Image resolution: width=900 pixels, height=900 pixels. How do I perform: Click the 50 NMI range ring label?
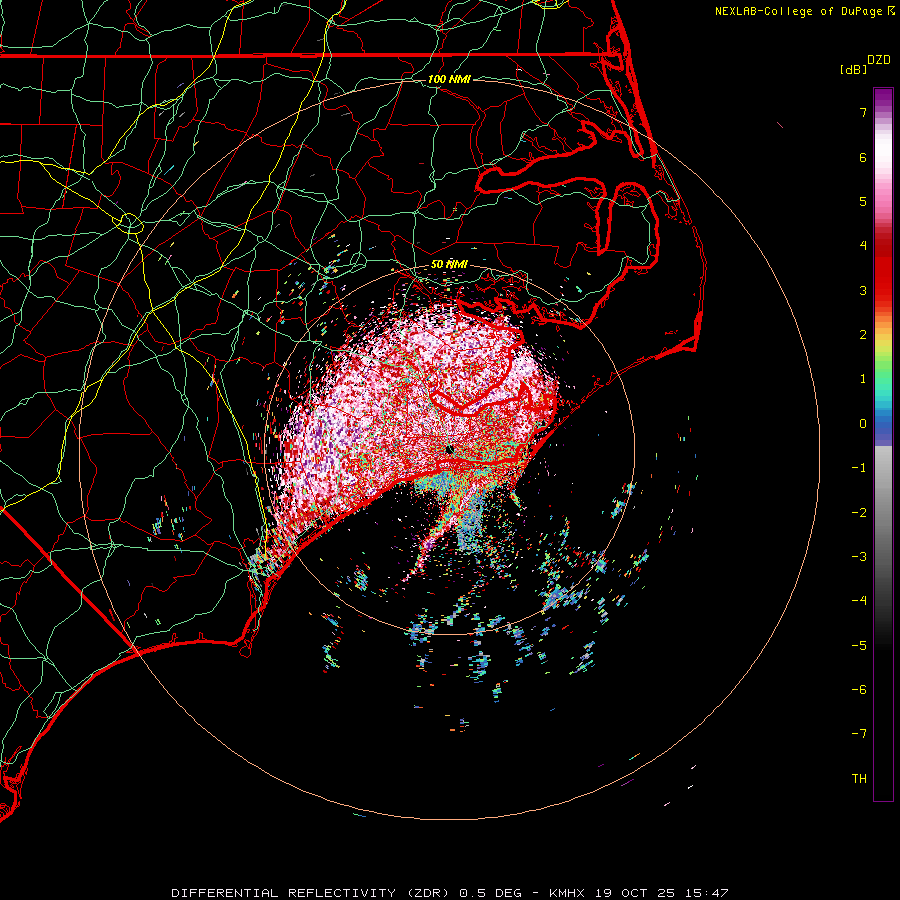click(449, 264)
